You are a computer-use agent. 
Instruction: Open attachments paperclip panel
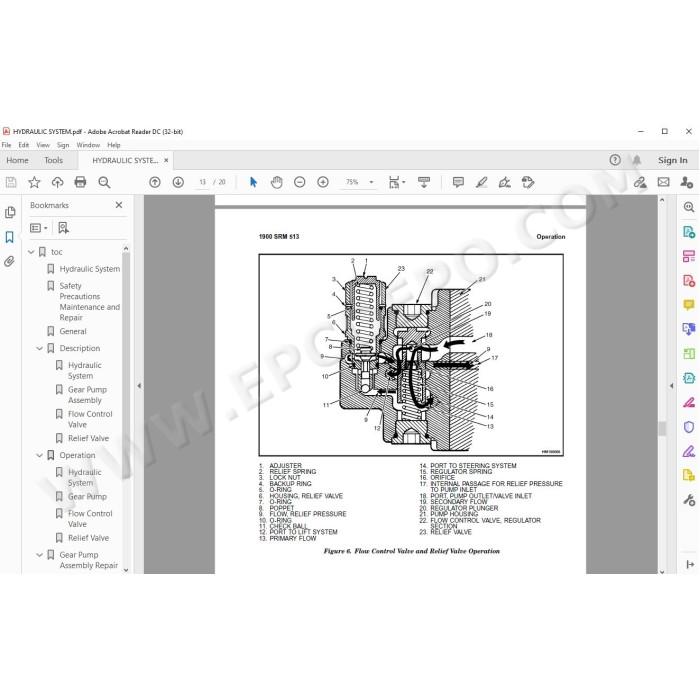coord(9,261)
